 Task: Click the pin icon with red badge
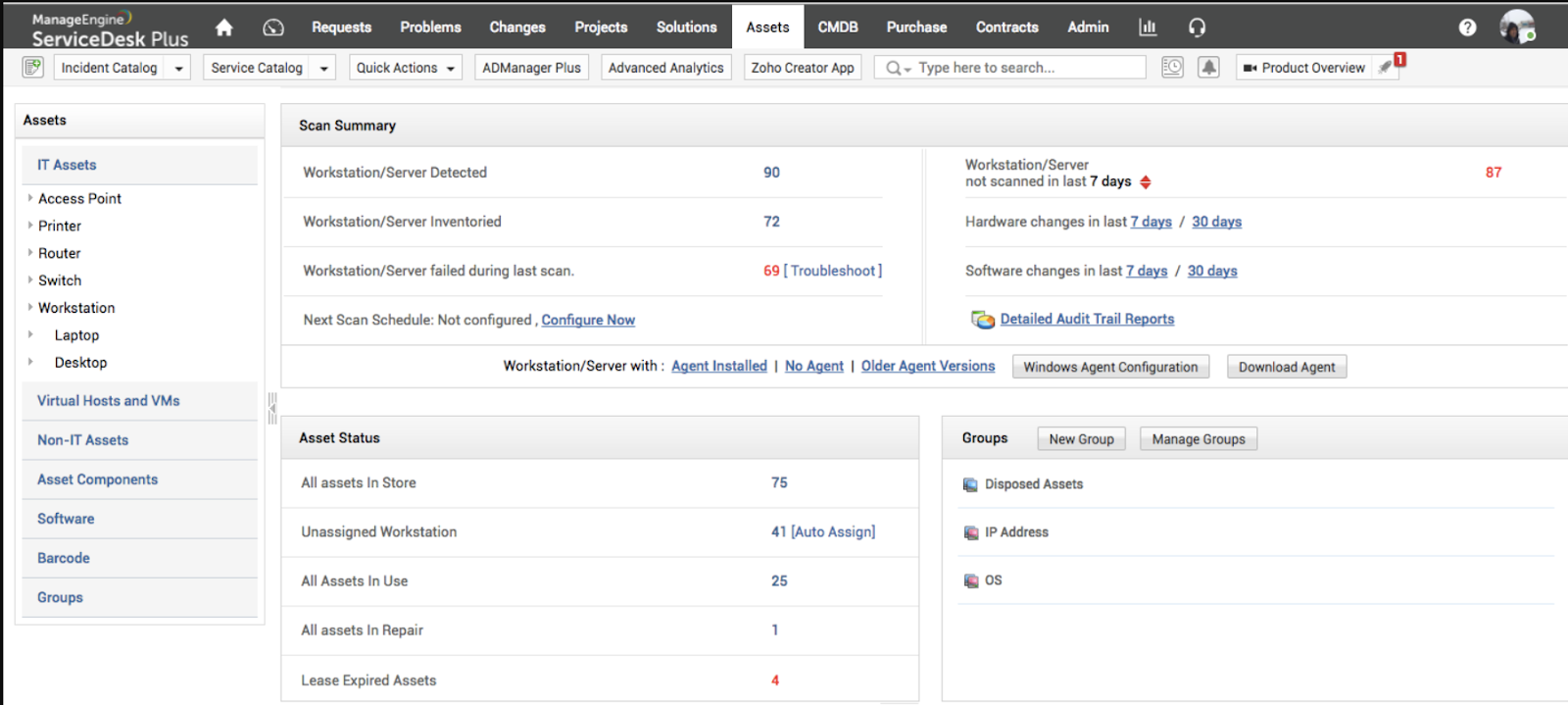tap(1387, 66)
